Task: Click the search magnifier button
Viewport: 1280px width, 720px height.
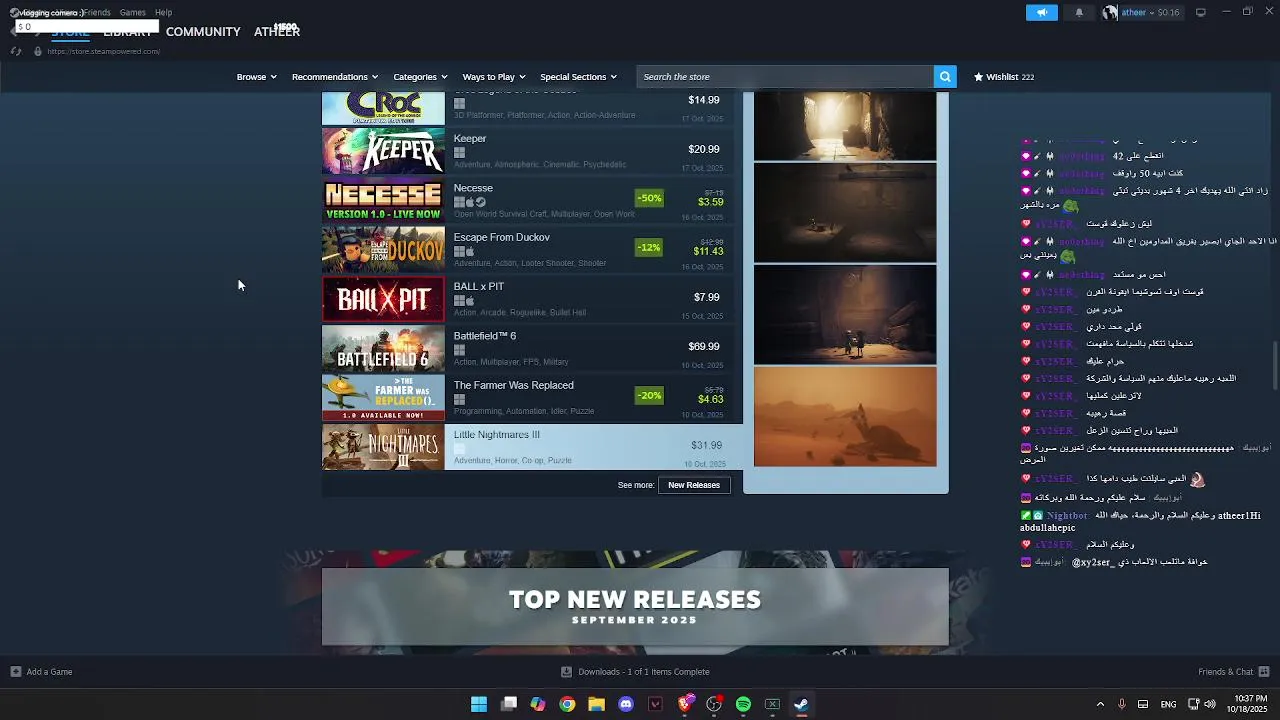Action: (944, 76)
